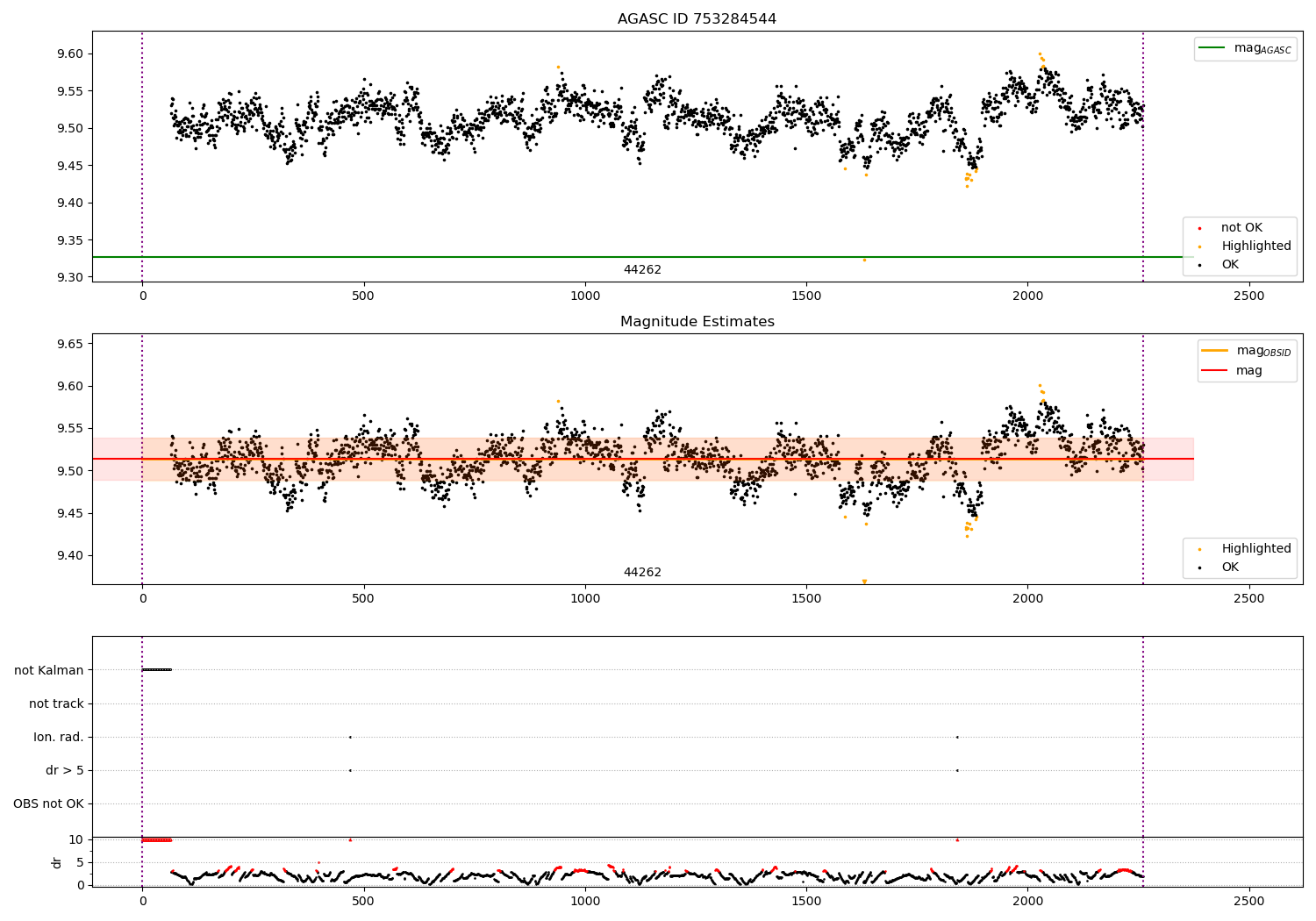Click the 9.30 y-tick in the top plot
Image resolution: width=1316 pixels, height=921 pixels.
(72, 277)
